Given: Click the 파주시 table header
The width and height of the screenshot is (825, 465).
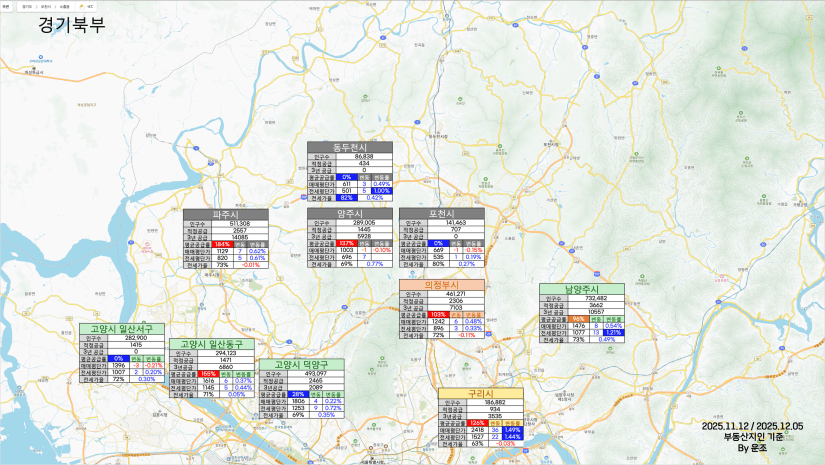Looking at the screenshot, I should 226,214.
